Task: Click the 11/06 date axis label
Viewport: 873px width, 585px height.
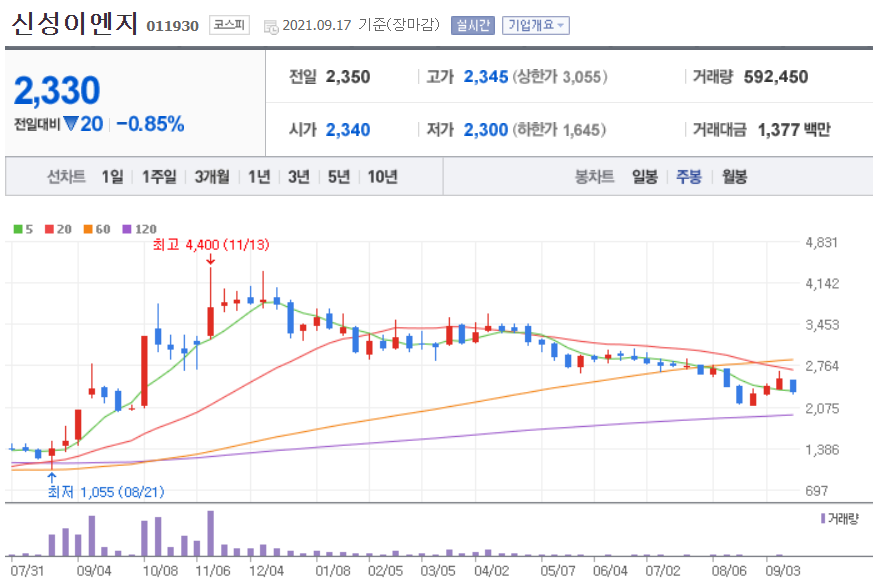Action: (213, 571)
